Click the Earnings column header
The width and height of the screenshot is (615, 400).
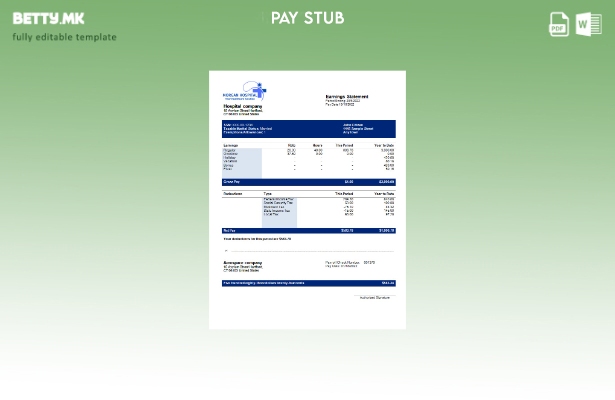(x=231, y=145)
